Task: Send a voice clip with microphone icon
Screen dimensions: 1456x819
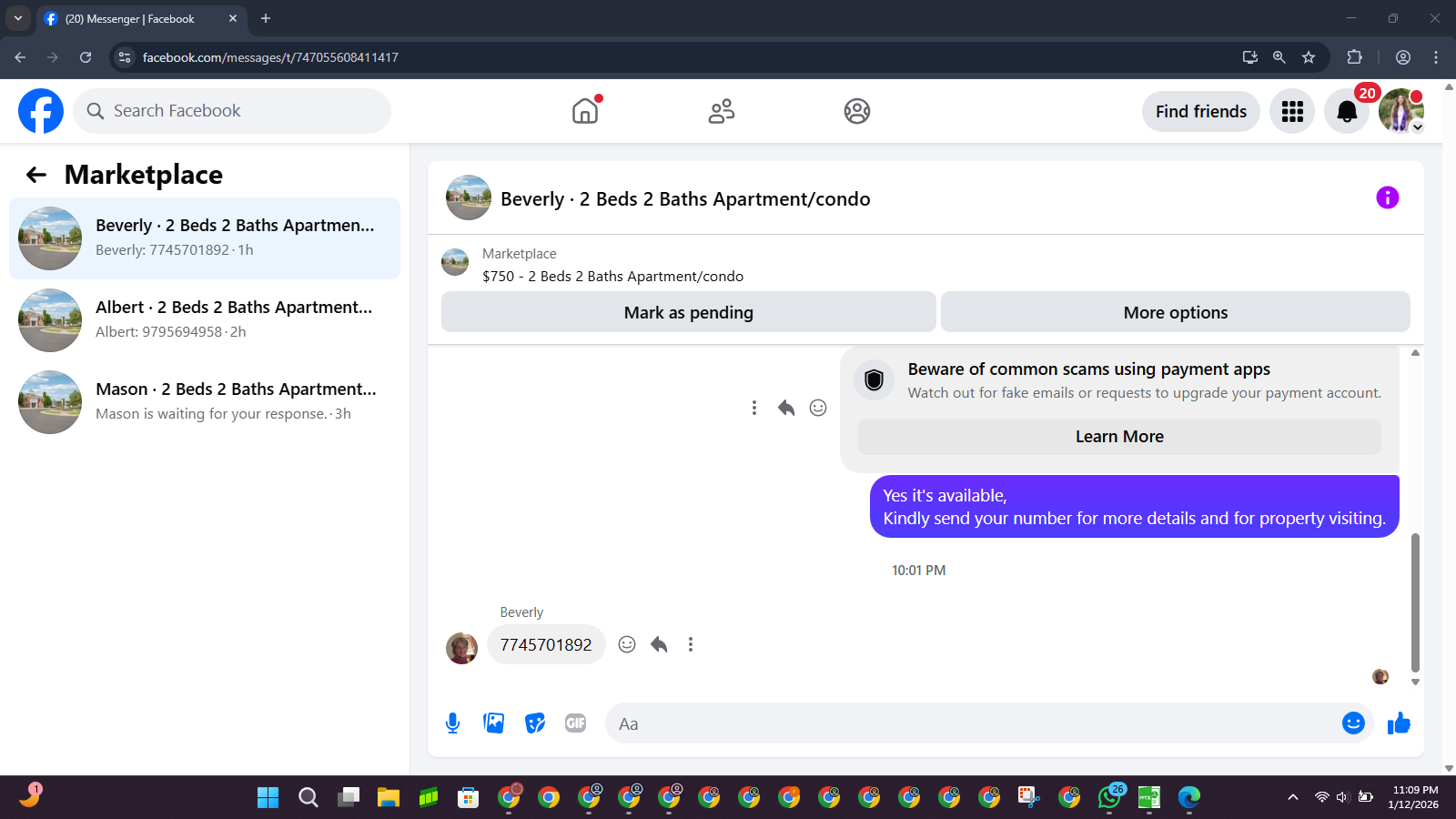Action: coord(452,723)
